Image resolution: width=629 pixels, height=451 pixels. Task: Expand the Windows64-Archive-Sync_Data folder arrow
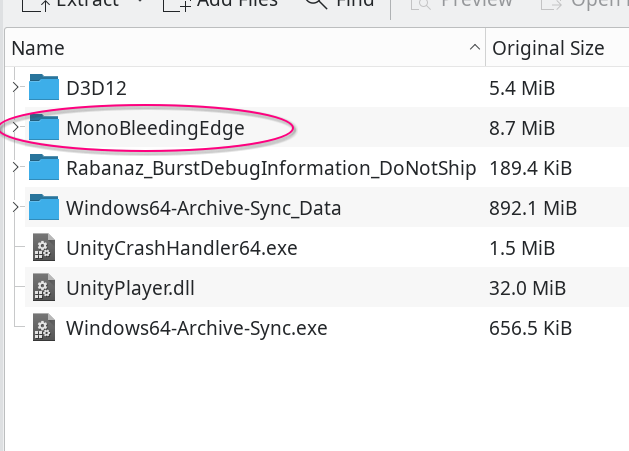pos(15,208)
